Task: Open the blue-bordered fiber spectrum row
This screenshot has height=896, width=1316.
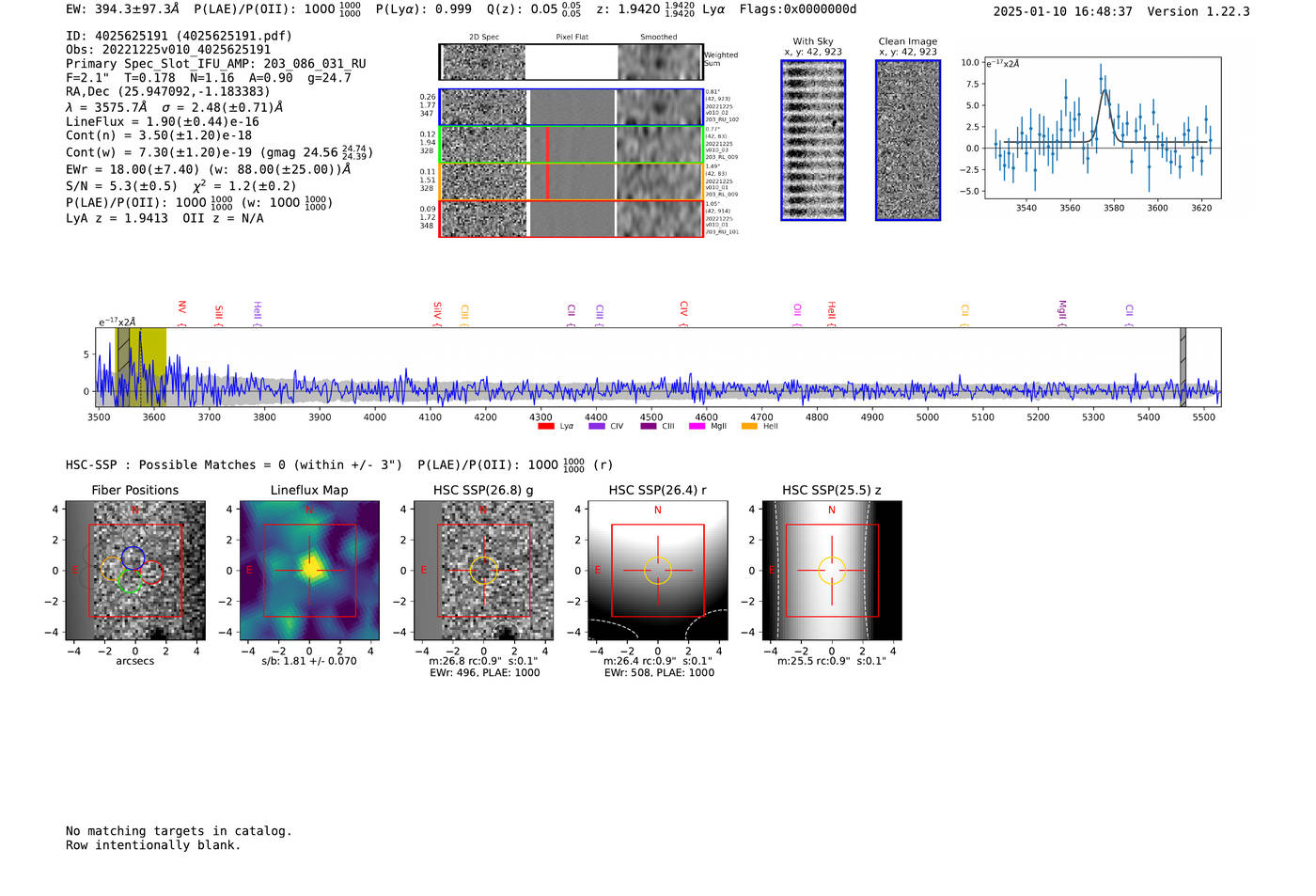Action: pyautogui.click(x=571, y=107)
